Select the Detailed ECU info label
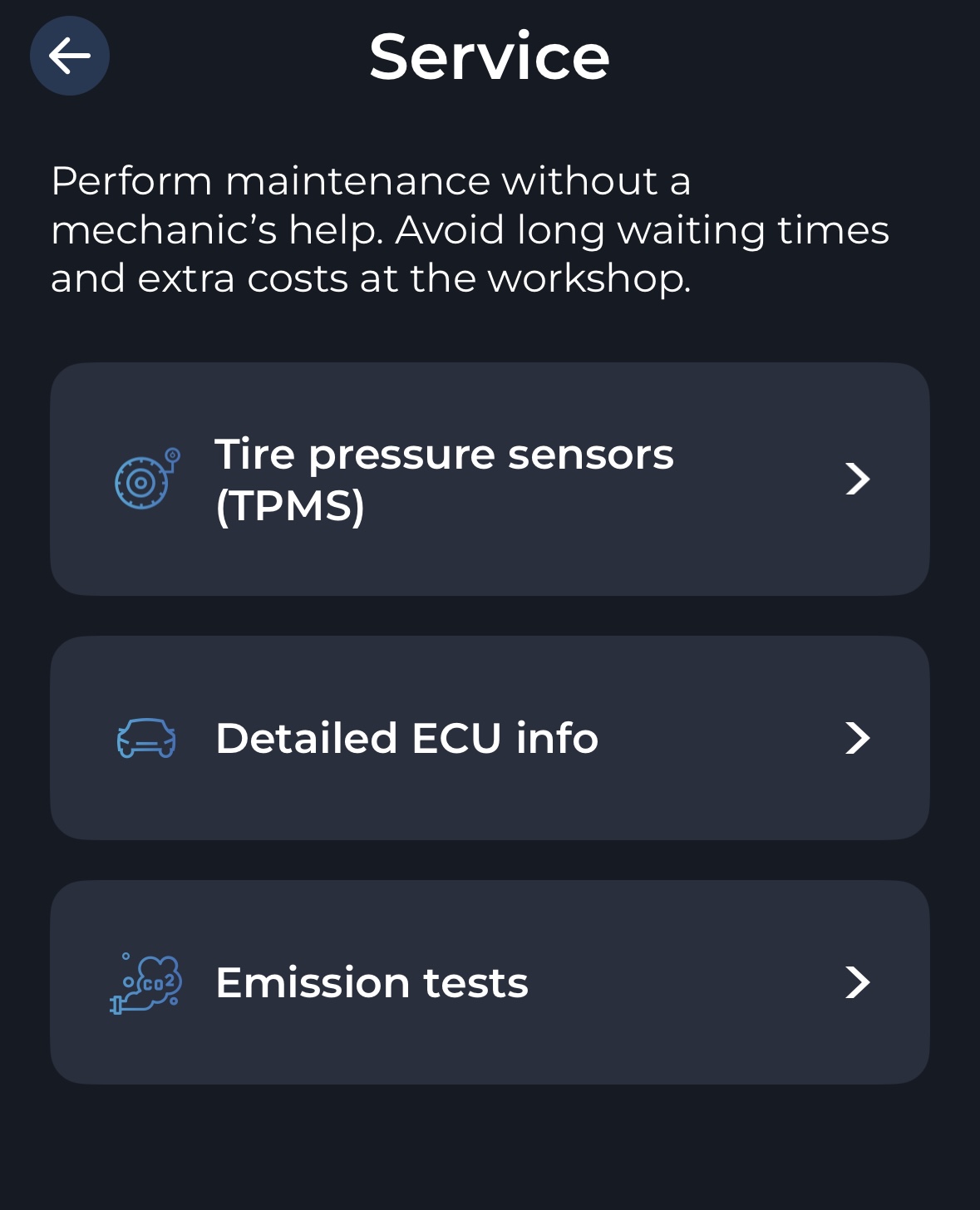This screenshot has height=1210, width=980. (x=406, y=738)
